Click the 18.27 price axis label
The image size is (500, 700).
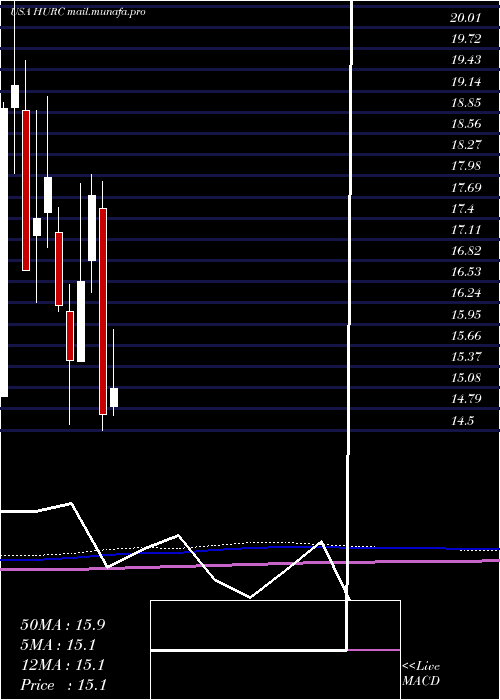[466, 145]
